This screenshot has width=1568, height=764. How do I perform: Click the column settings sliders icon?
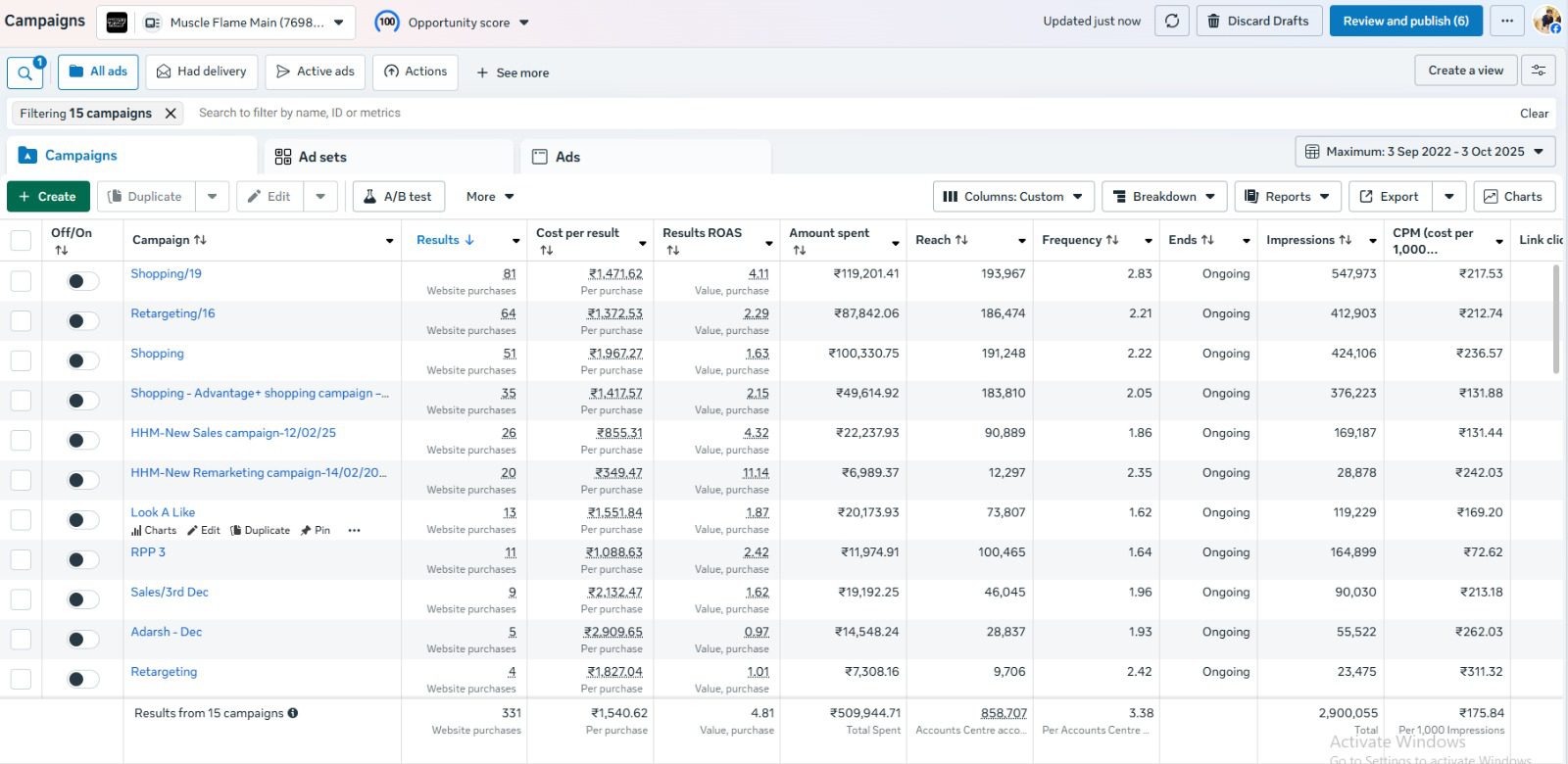(1539, 71)
